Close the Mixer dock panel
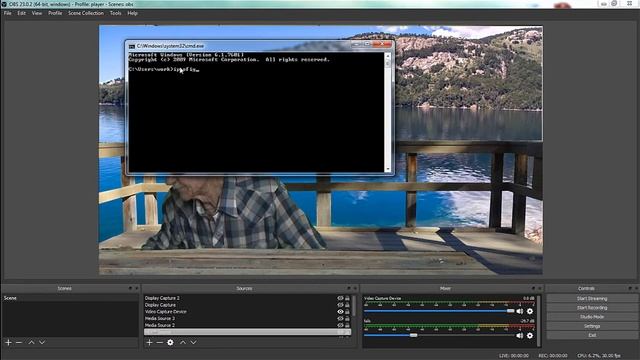 (x=540, y=288)
